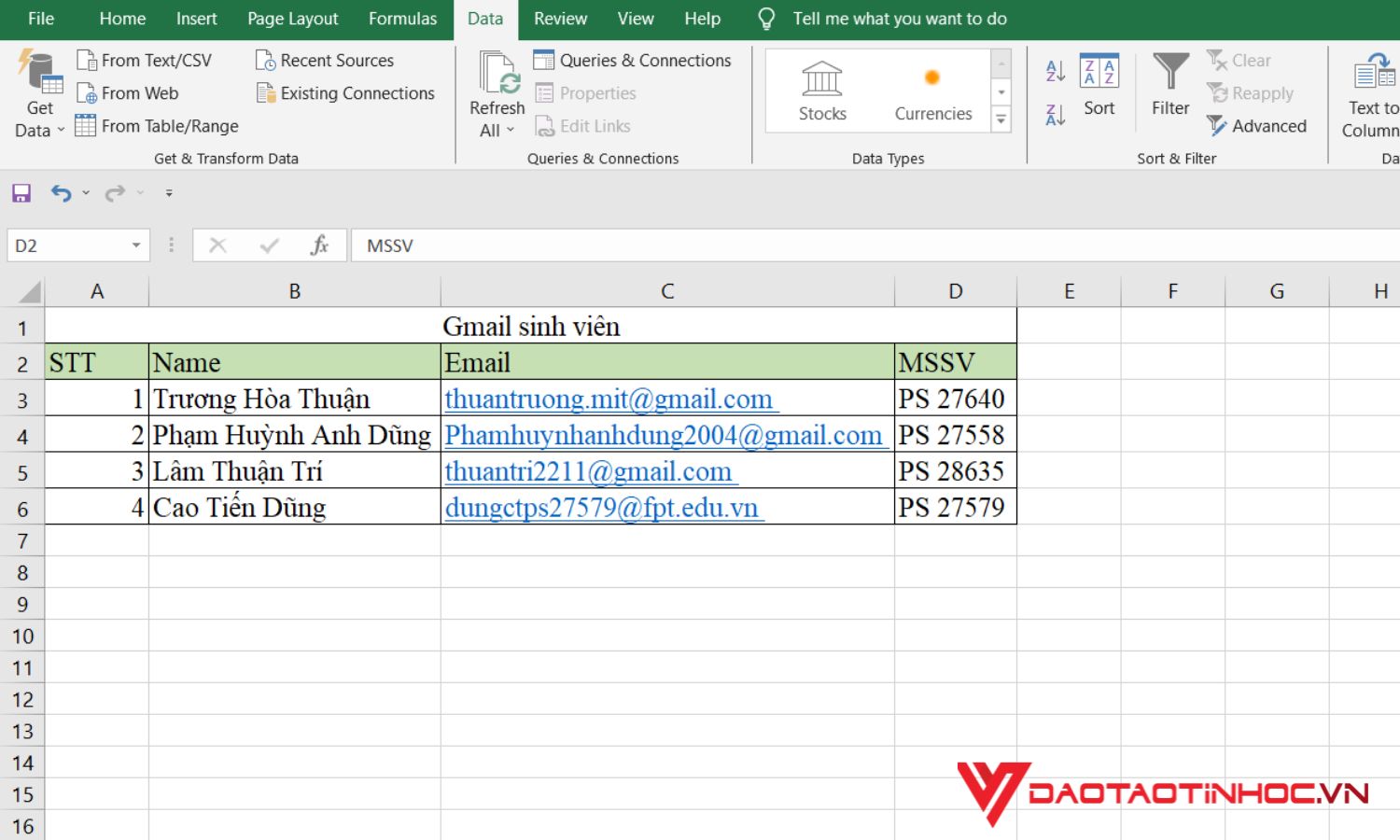
Task: Undo the last action
Action: [x=61, y=193]
